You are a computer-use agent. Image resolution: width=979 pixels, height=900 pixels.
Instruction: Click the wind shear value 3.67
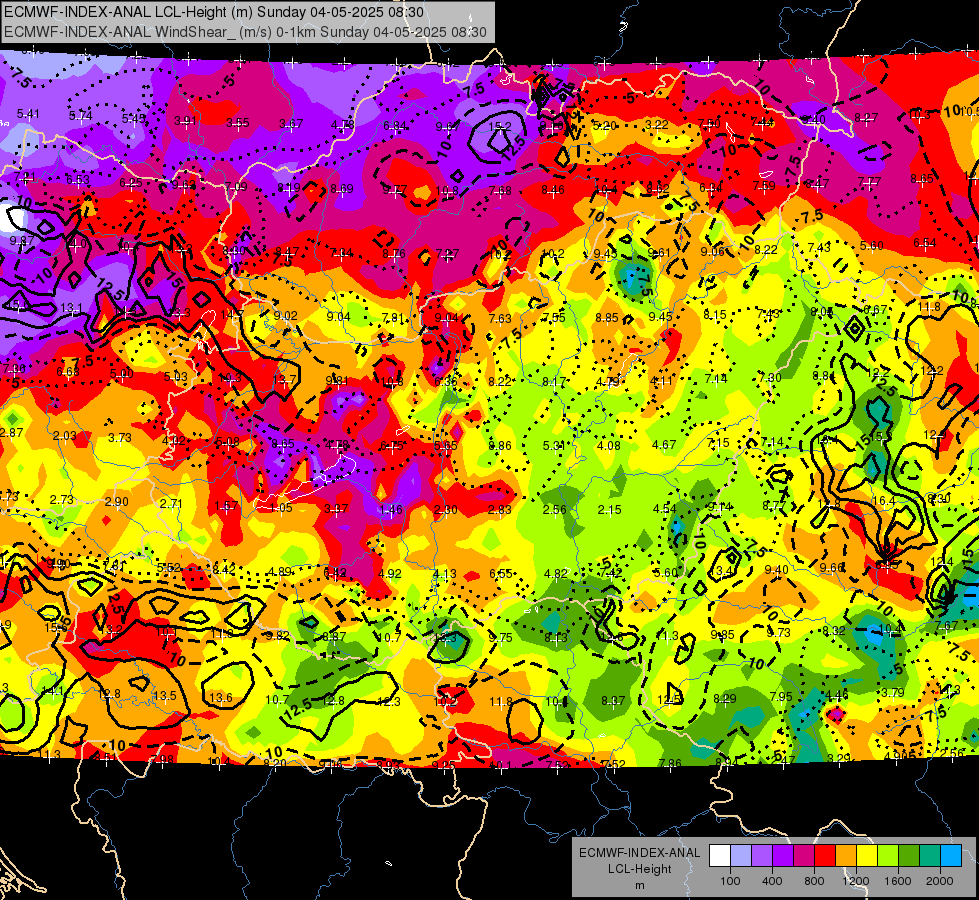291,124
